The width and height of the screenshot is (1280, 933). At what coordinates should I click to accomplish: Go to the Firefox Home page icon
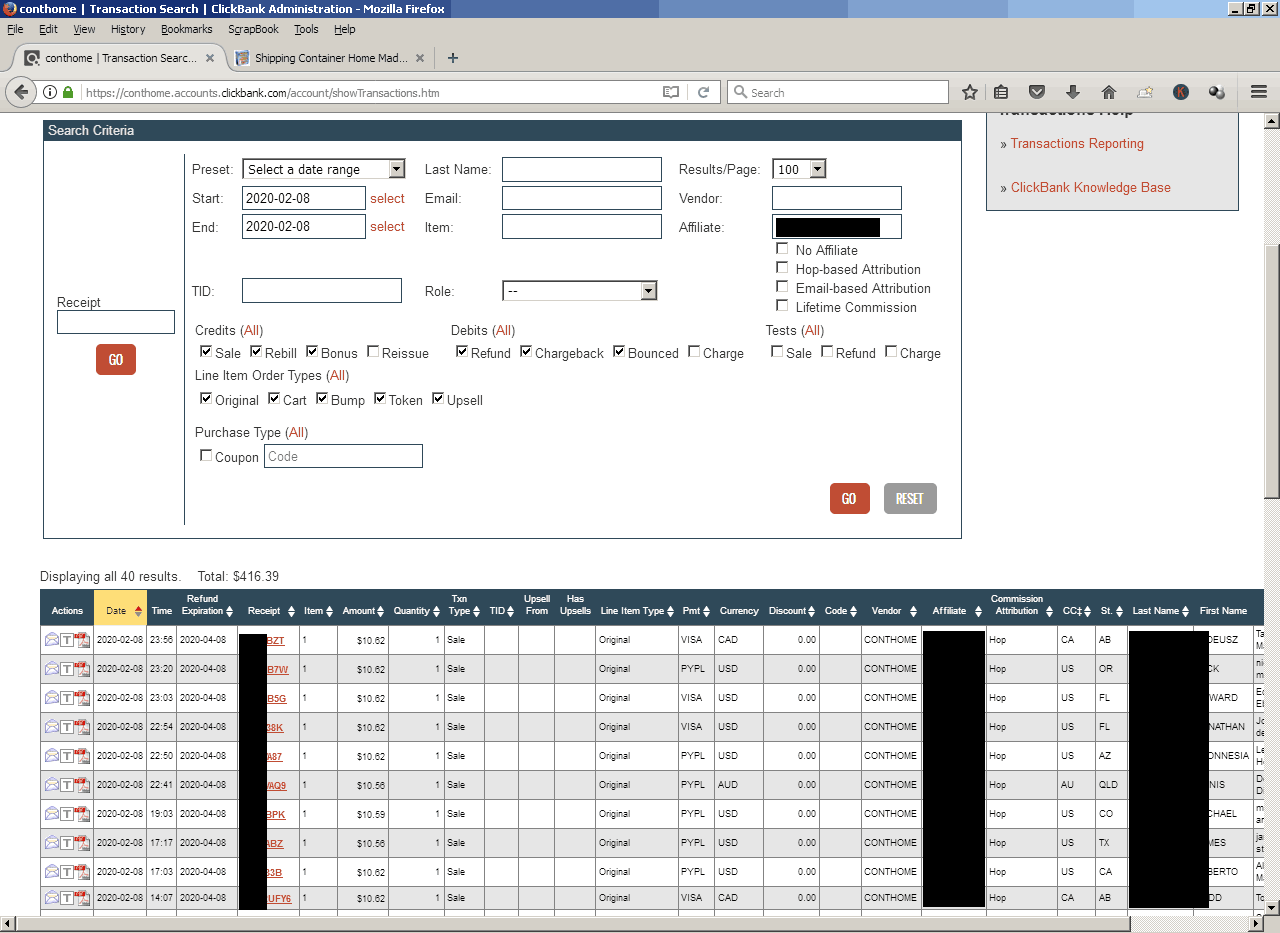[x=1108, y=92]
